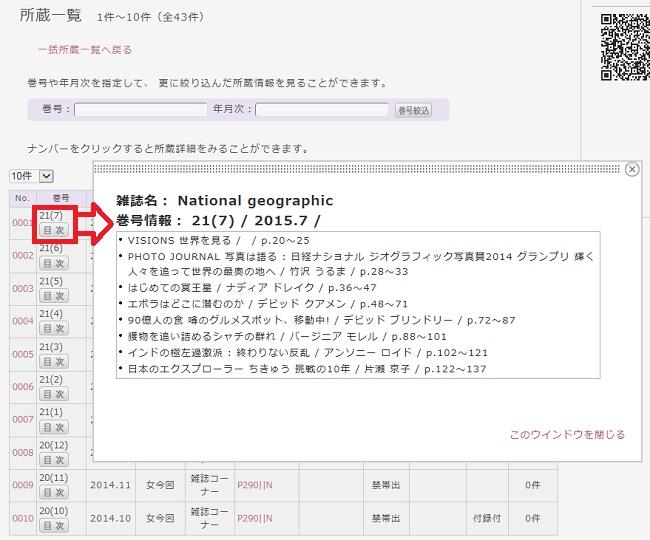Click the インドの極左過激派 contents entry
Viewport: 650px width, 540px height.
point(308,353)
